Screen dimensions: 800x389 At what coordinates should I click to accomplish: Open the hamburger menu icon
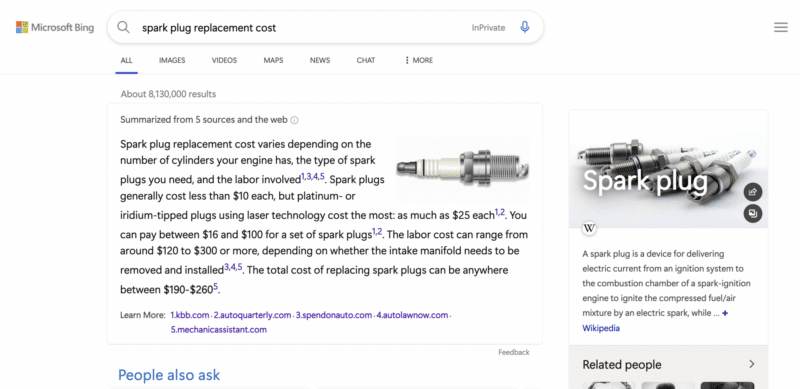click(x=781, y=28)
